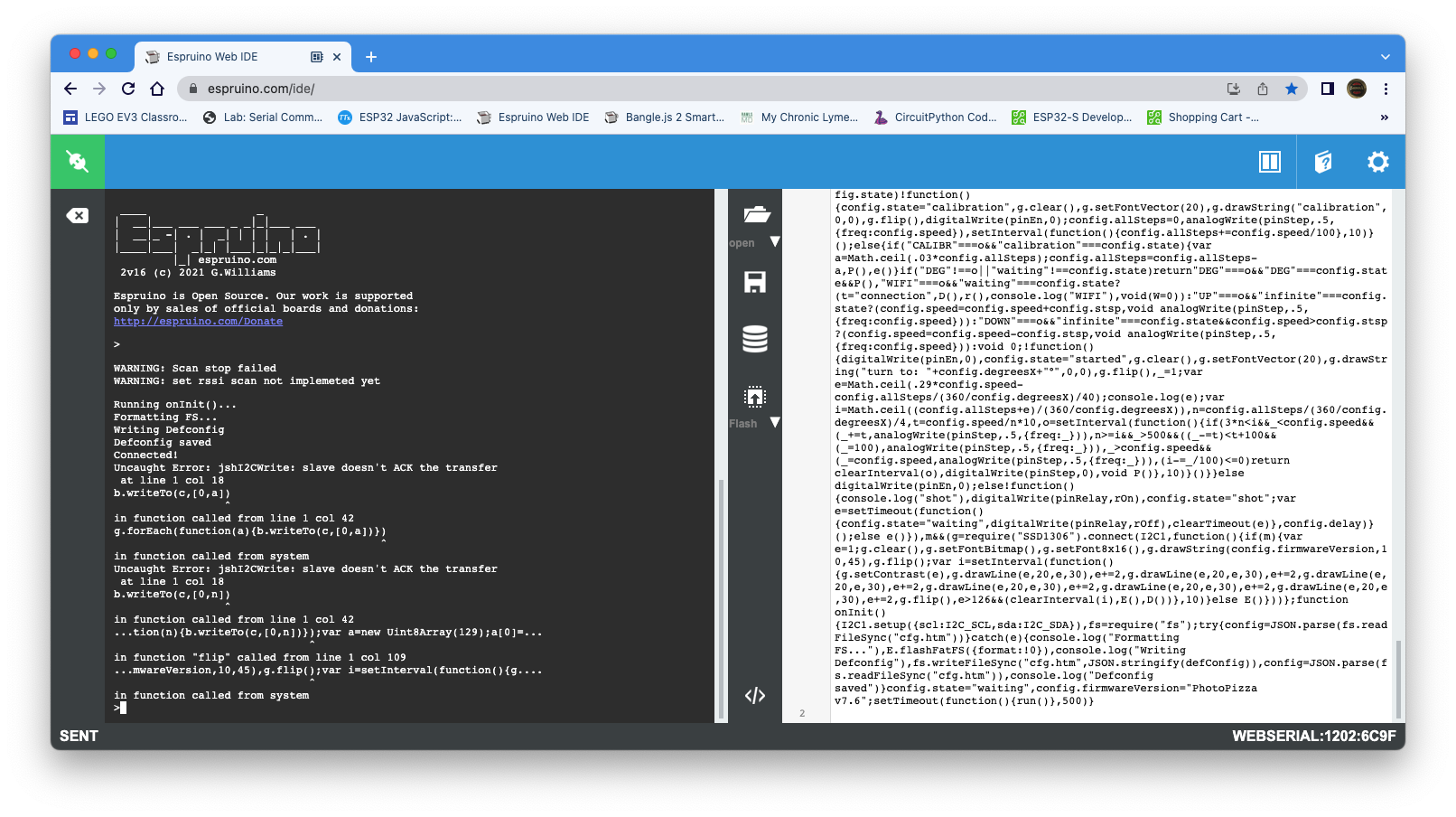The image size is (1456, 817).
Task: Open the Espruino help book icon
Action: coord(1323,162)
